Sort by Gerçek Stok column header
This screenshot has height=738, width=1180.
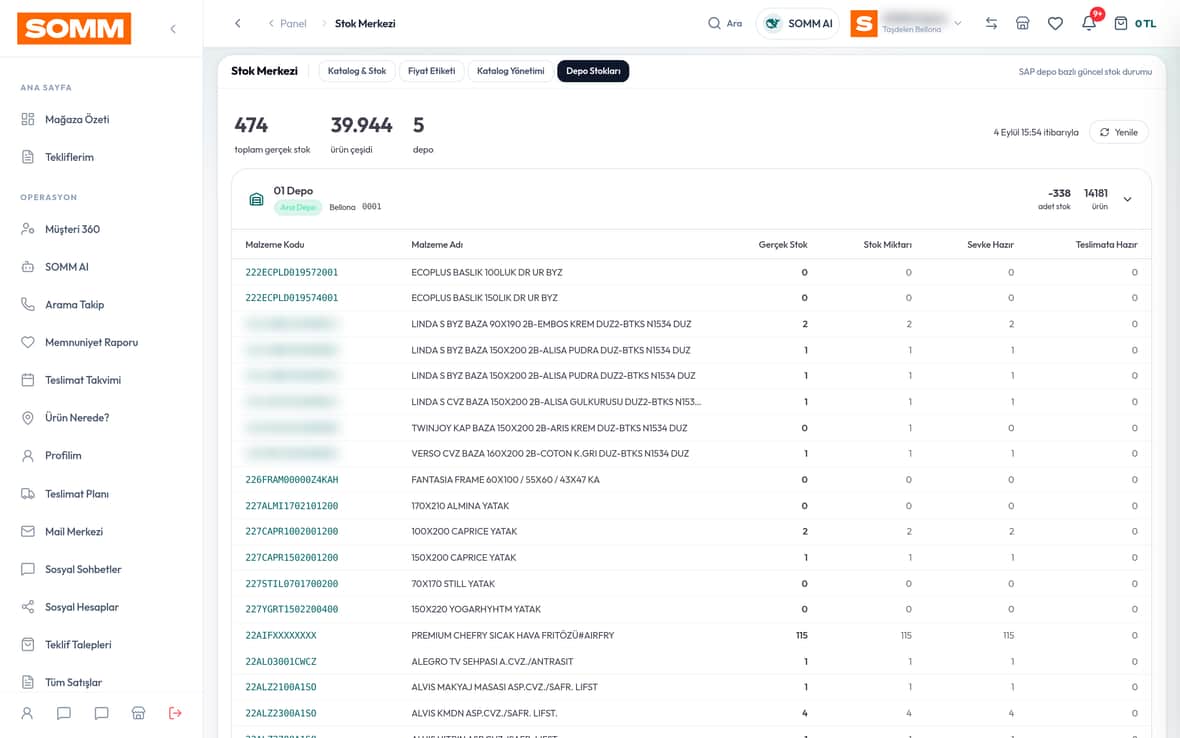pos(783,244)
